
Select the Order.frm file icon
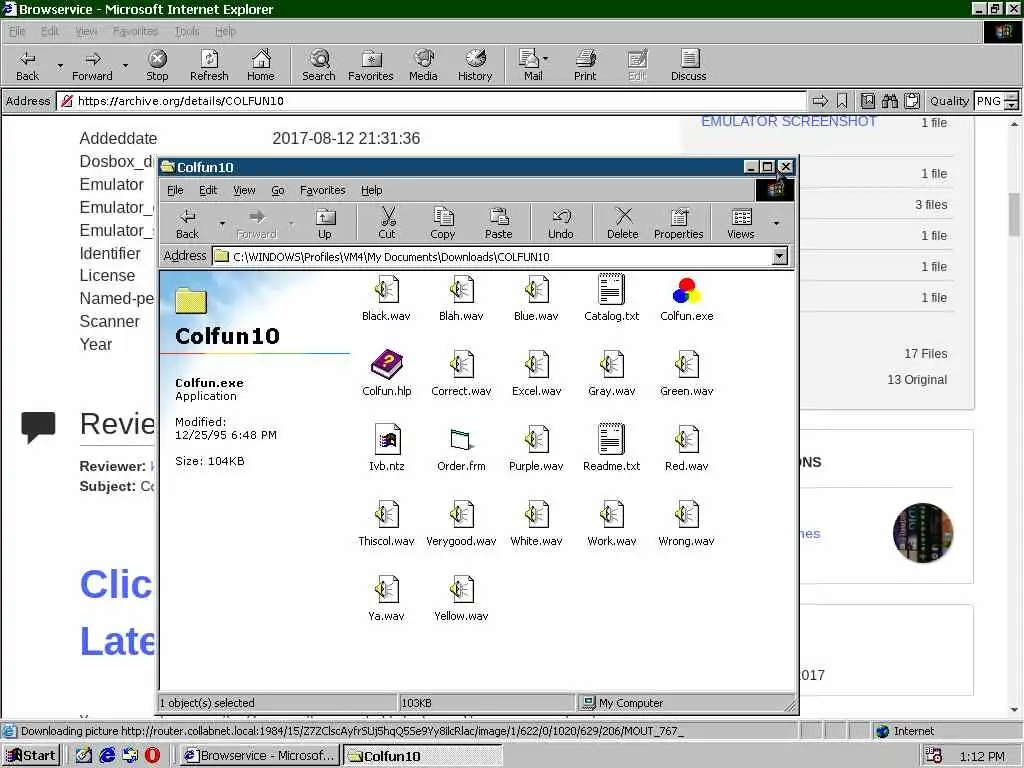tap(461, 448)
